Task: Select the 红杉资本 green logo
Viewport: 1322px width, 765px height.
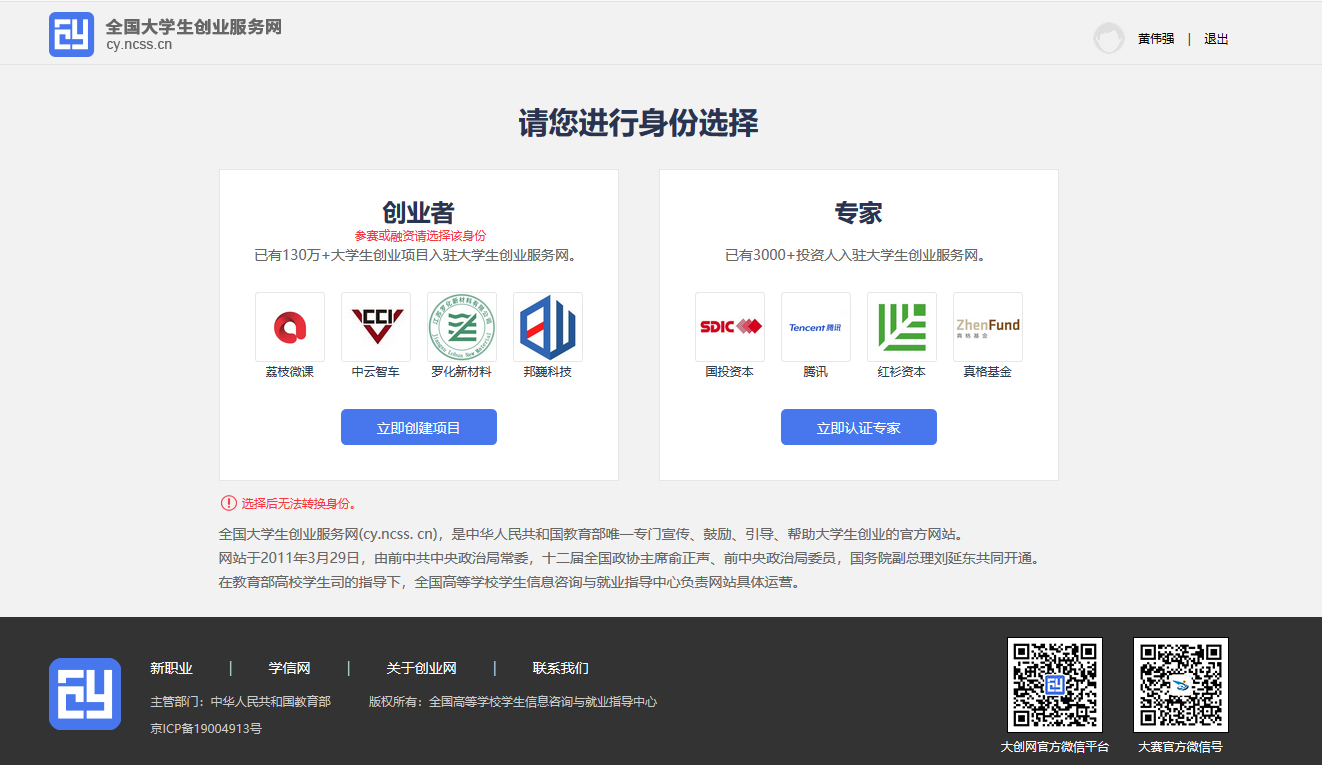Action: point(902,327)
